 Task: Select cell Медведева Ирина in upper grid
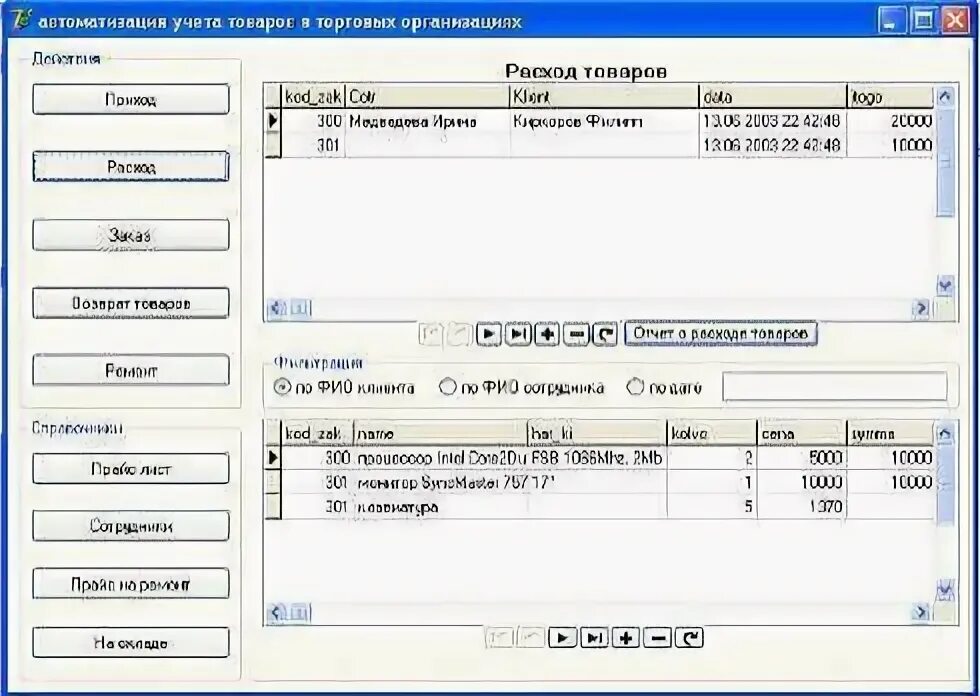427,121
